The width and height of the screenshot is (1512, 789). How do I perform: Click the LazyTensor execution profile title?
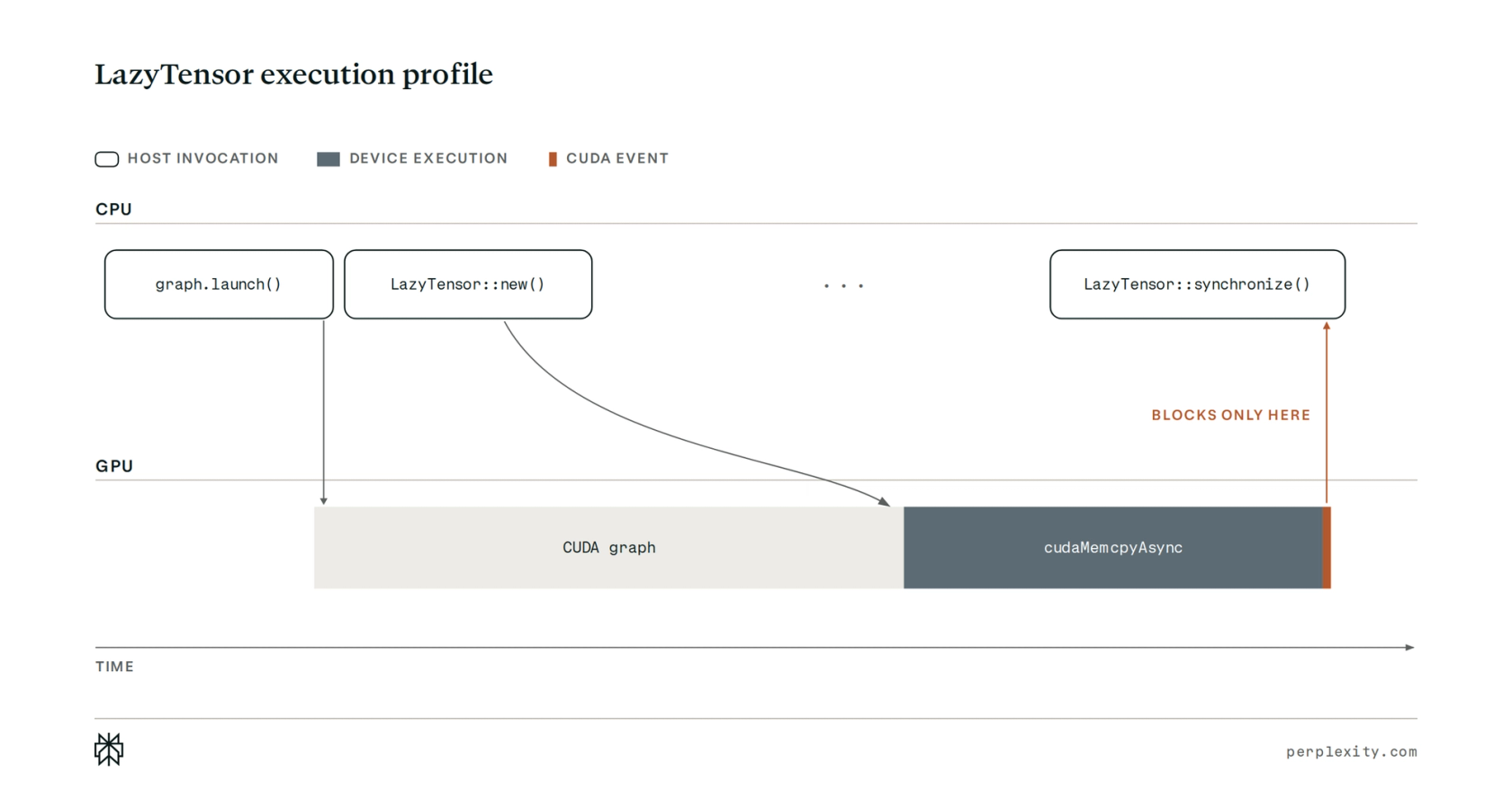click(x=294, y=74)
